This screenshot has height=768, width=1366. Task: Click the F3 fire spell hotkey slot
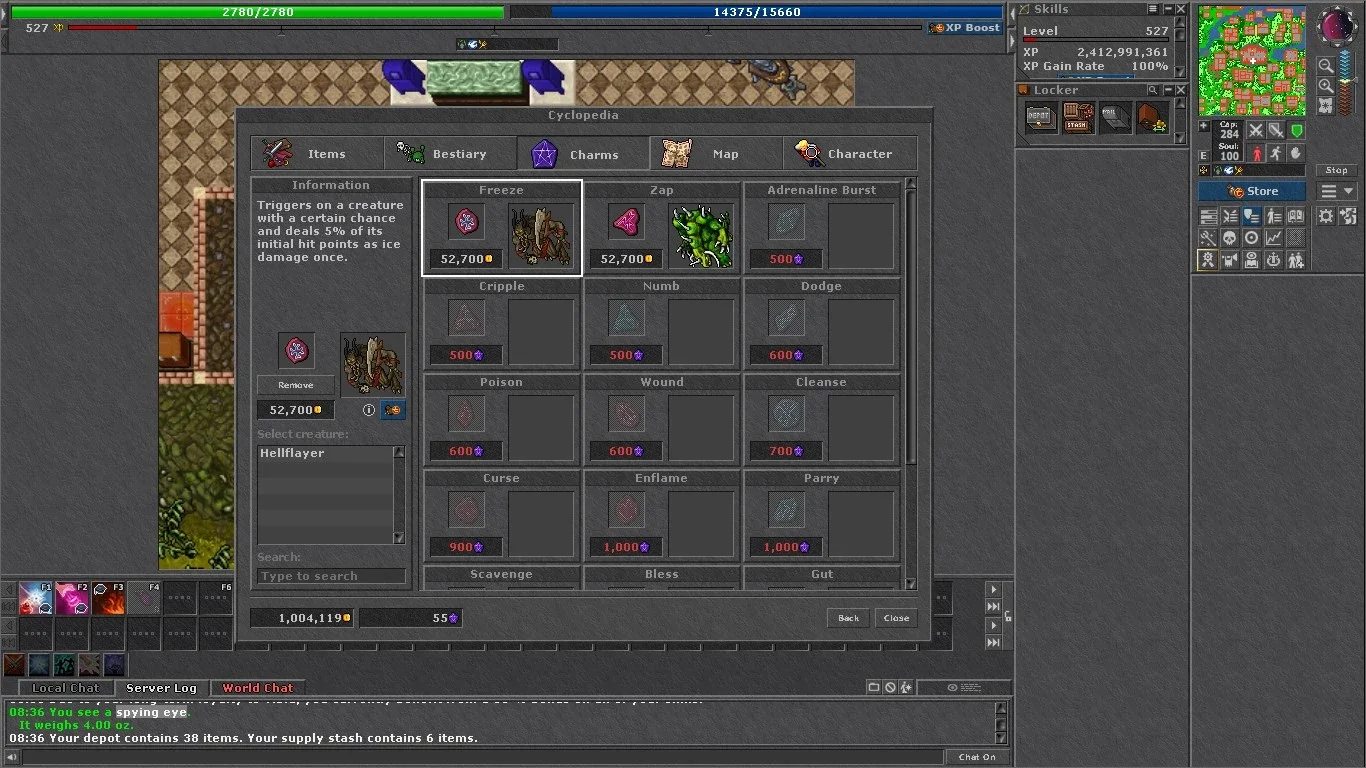[109, 598]
